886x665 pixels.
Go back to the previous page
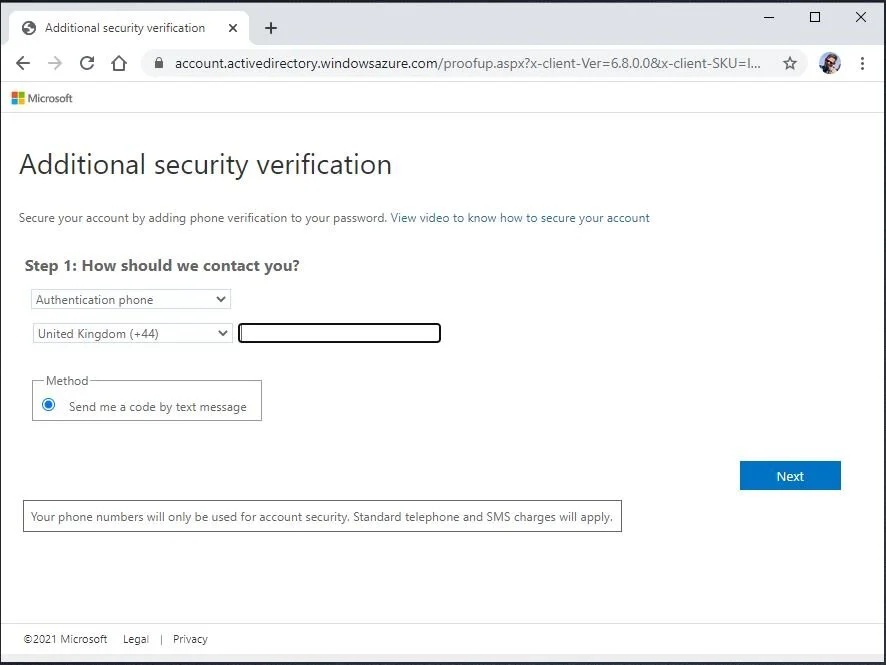23,63
